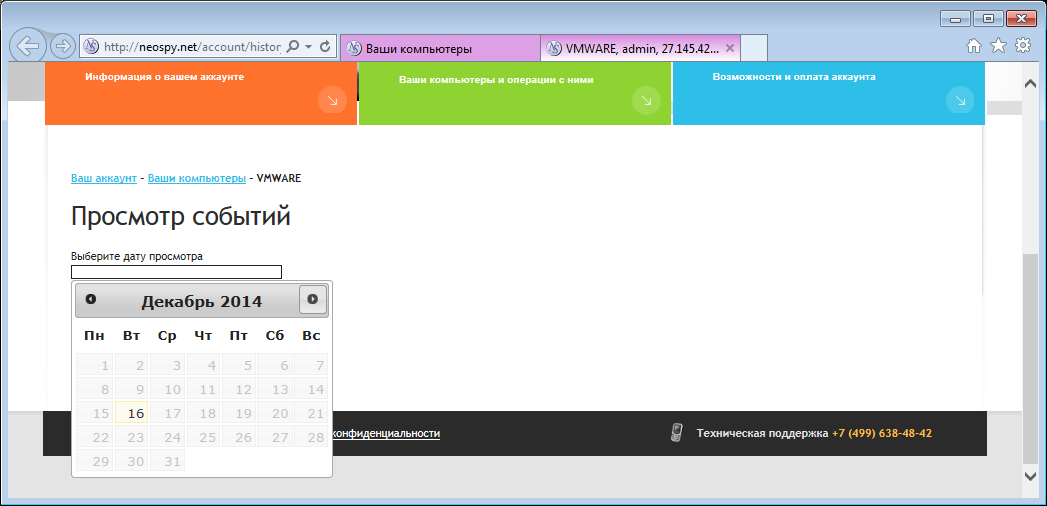Click the page scrollbar down arrow
The width and height of the screenshot is (1047, 506).
click(1030, 475)
